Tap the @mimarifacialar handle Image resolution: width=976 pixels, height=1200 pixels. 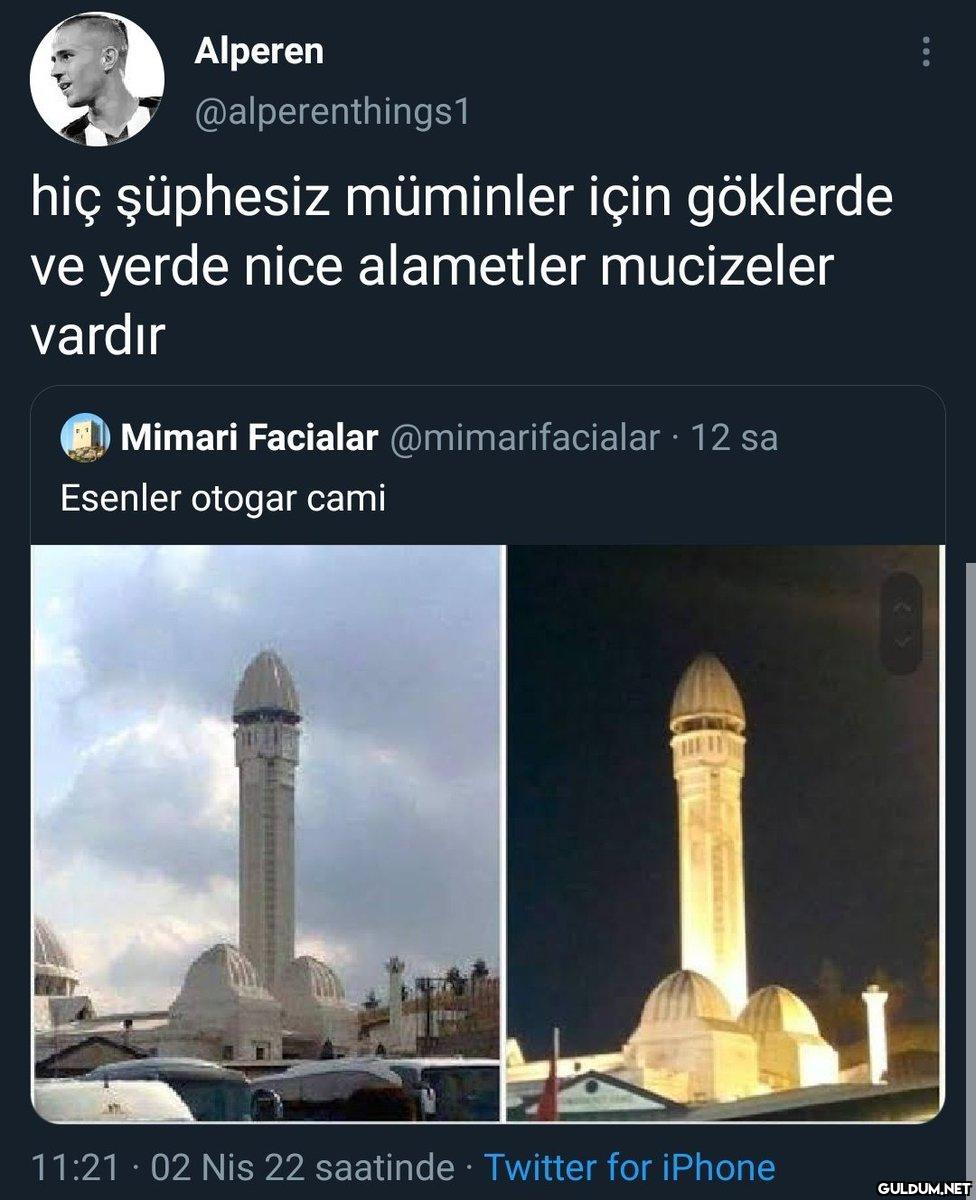[523, 438]
